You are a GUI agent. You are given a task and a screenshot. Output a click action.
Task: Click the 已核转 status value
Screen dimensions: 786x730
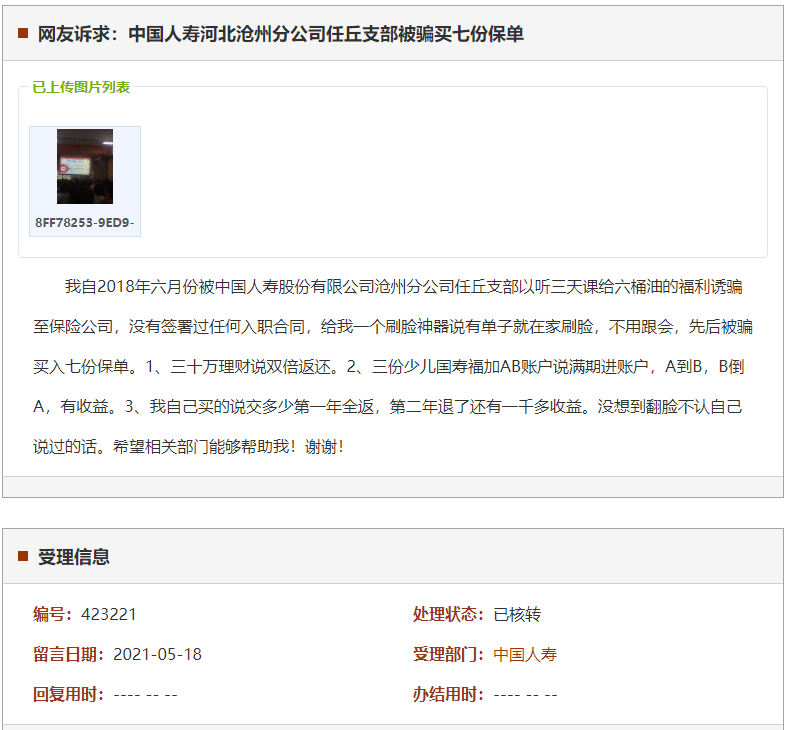tap(517, 614)
